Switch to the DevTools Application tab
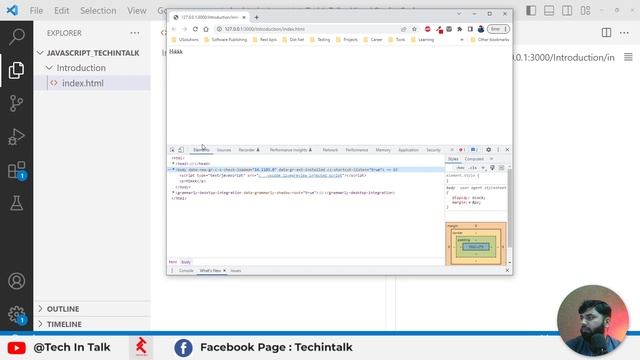640x360 pixels. (408, 150)
